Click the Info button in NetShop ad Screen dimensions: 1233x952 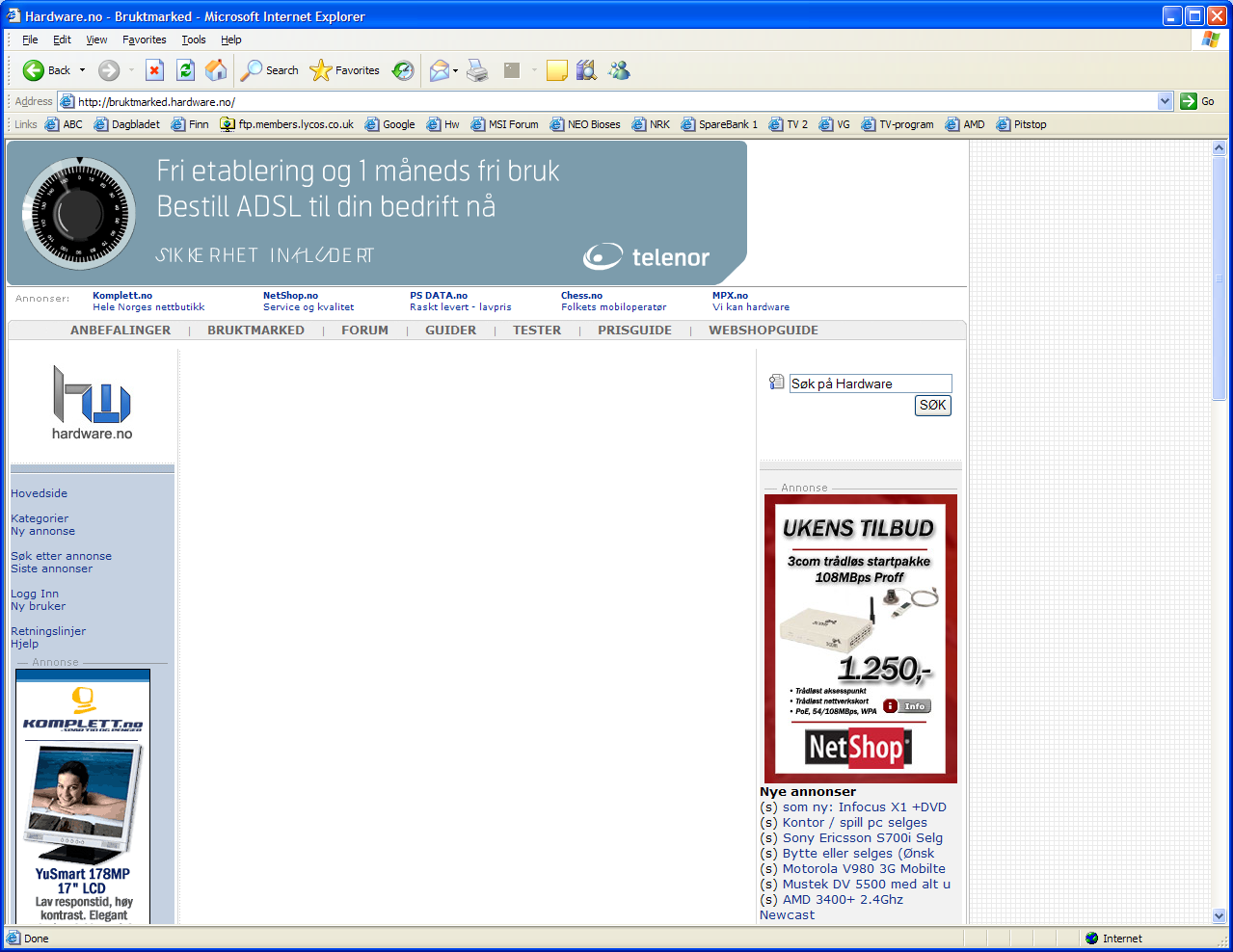907,706
